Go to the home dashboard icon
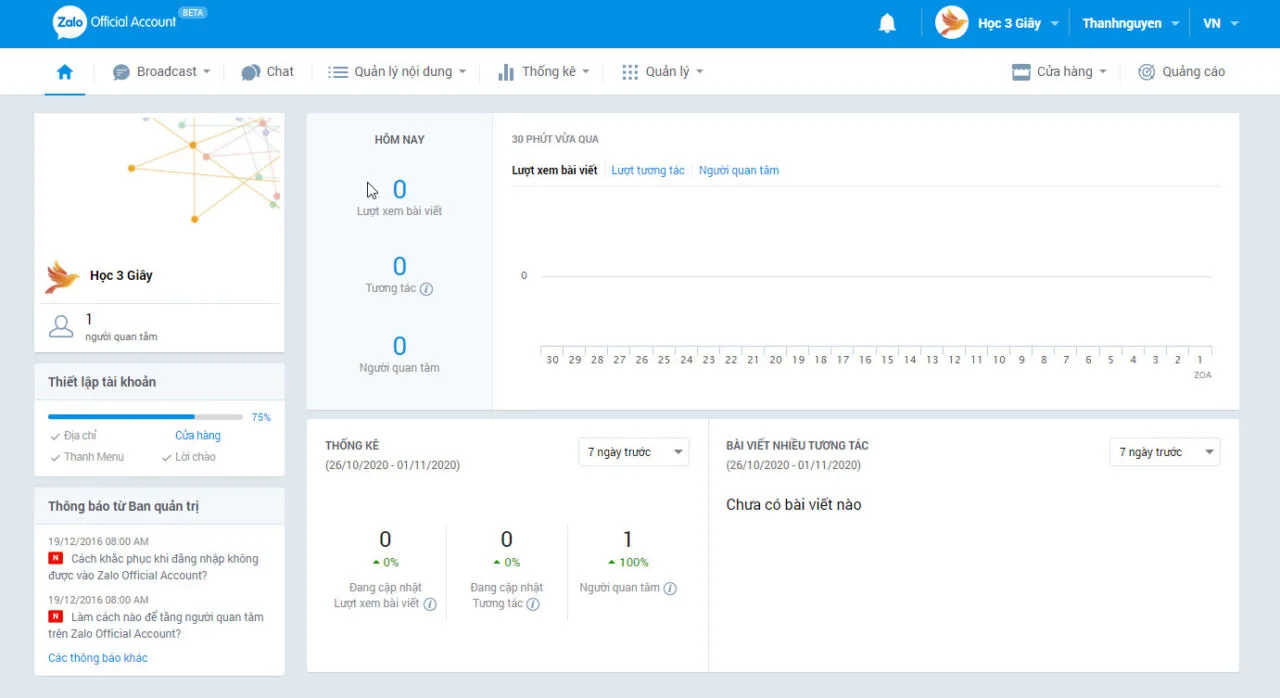 point(65,72)
